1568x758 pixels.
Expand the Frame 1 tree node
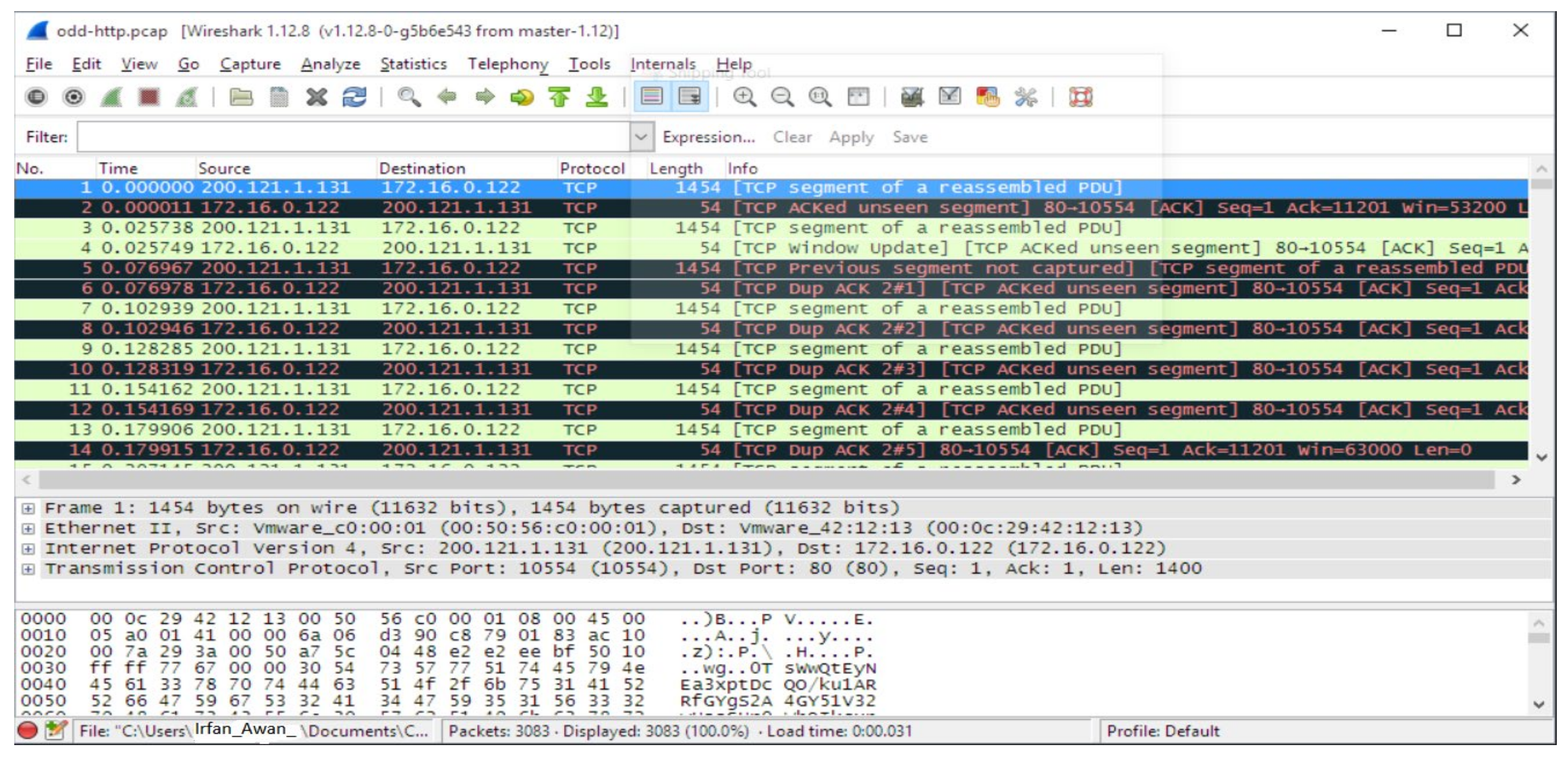(x=28, y=508)
